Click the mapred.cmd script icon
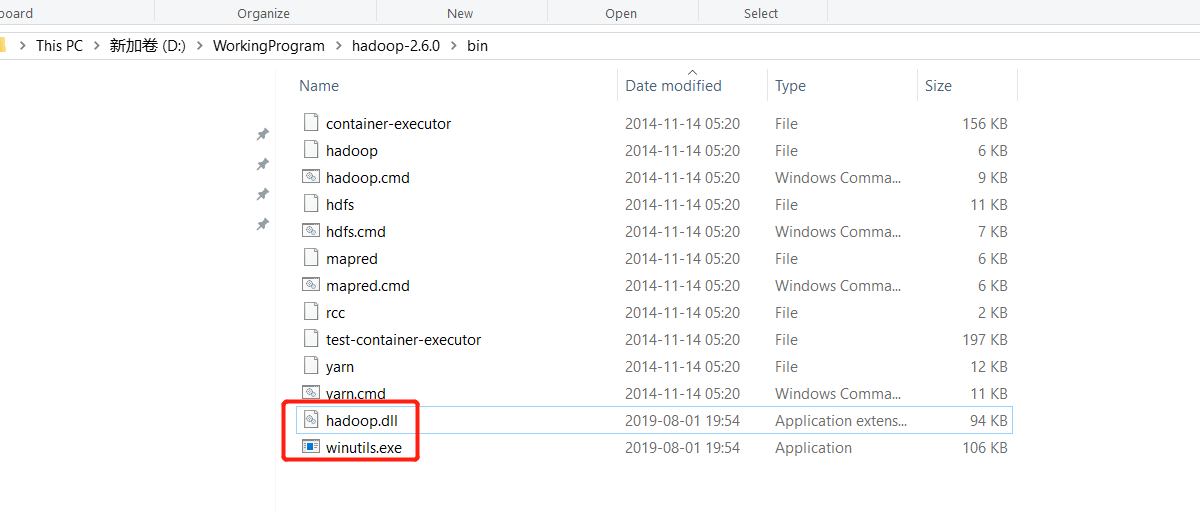 point(310,285)
